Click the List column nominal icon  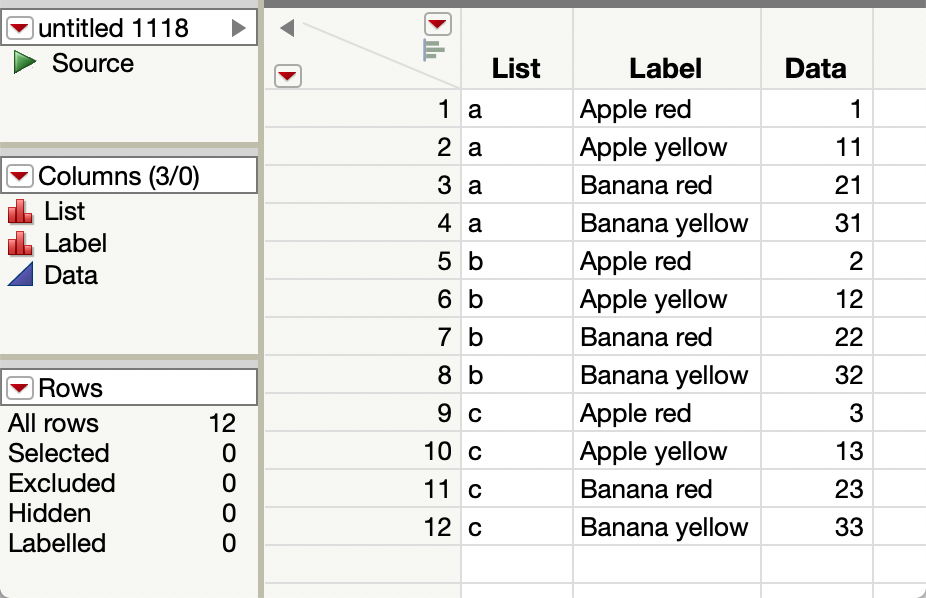(21, 212)
